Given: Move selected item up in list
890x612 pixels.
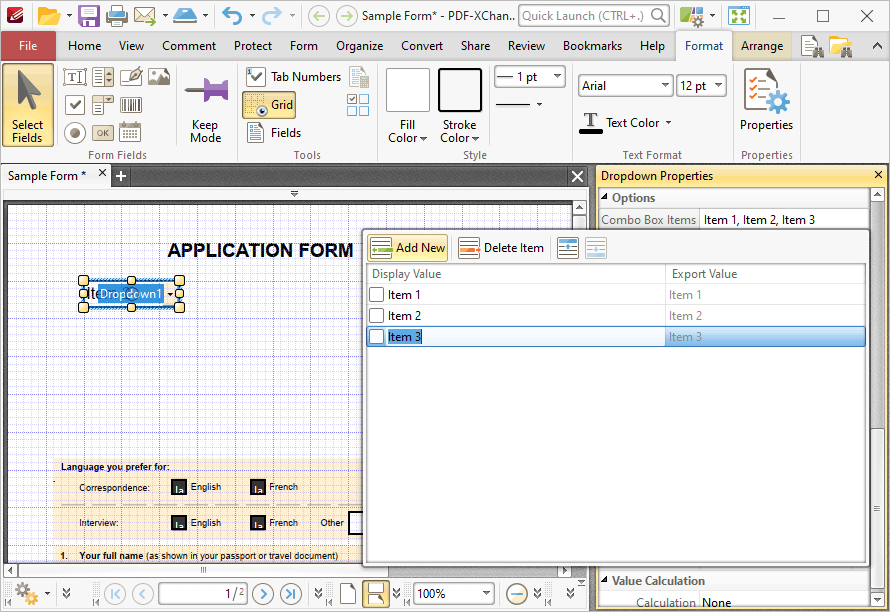Looking at the screenshot, I should point(568,248).
